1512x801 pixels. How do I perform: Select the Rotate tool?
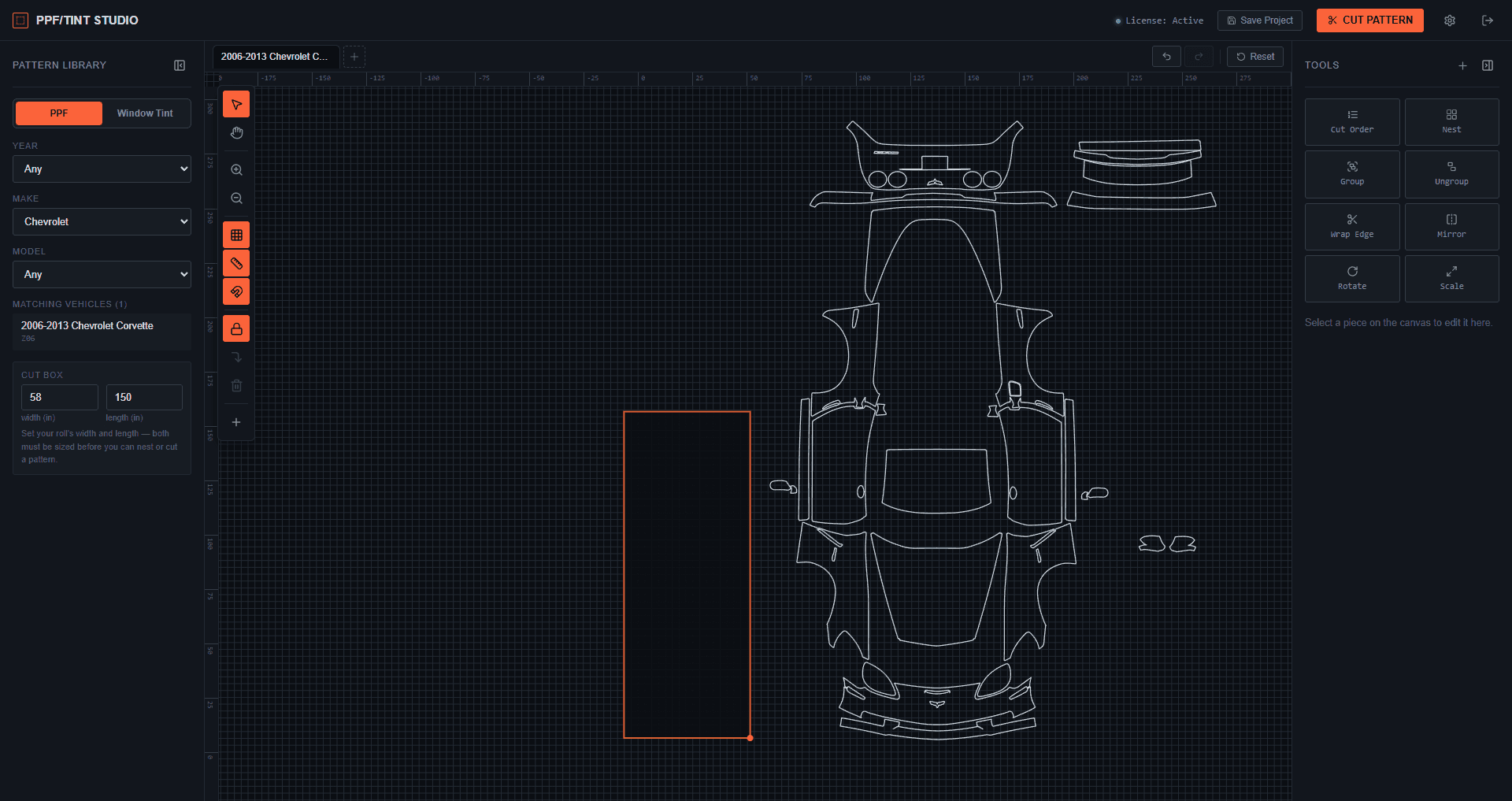tap(1352, 279)
